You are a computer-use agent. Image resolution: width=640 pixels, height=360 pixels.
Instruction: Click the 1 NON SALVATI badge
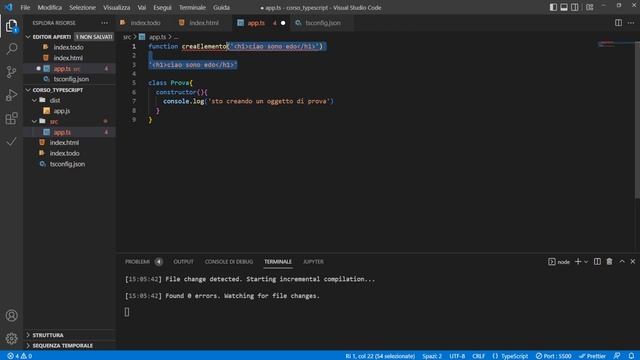tap(94, 37)
